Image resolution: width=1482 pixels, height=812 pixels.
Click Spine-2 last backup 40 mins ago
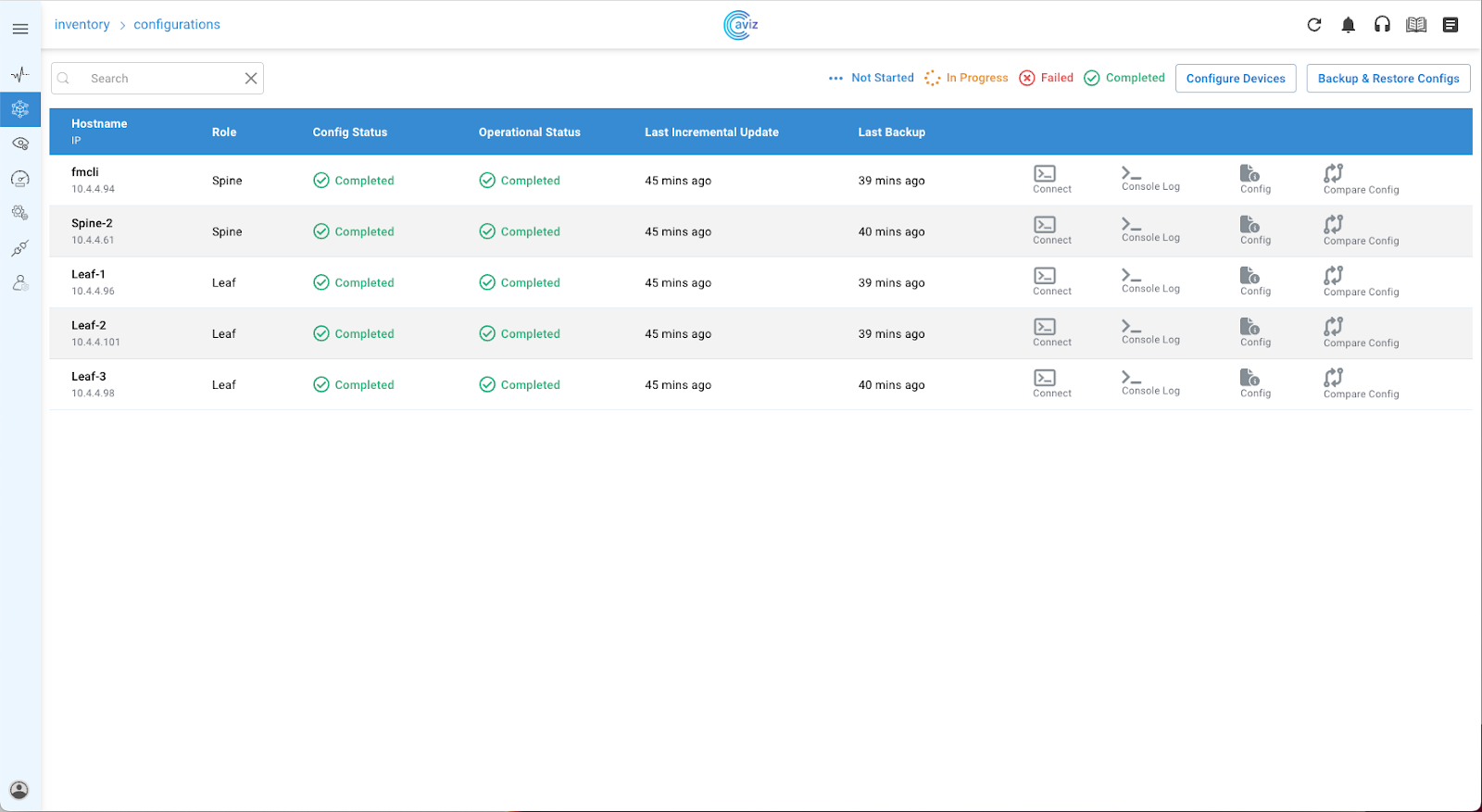(891, 231)
